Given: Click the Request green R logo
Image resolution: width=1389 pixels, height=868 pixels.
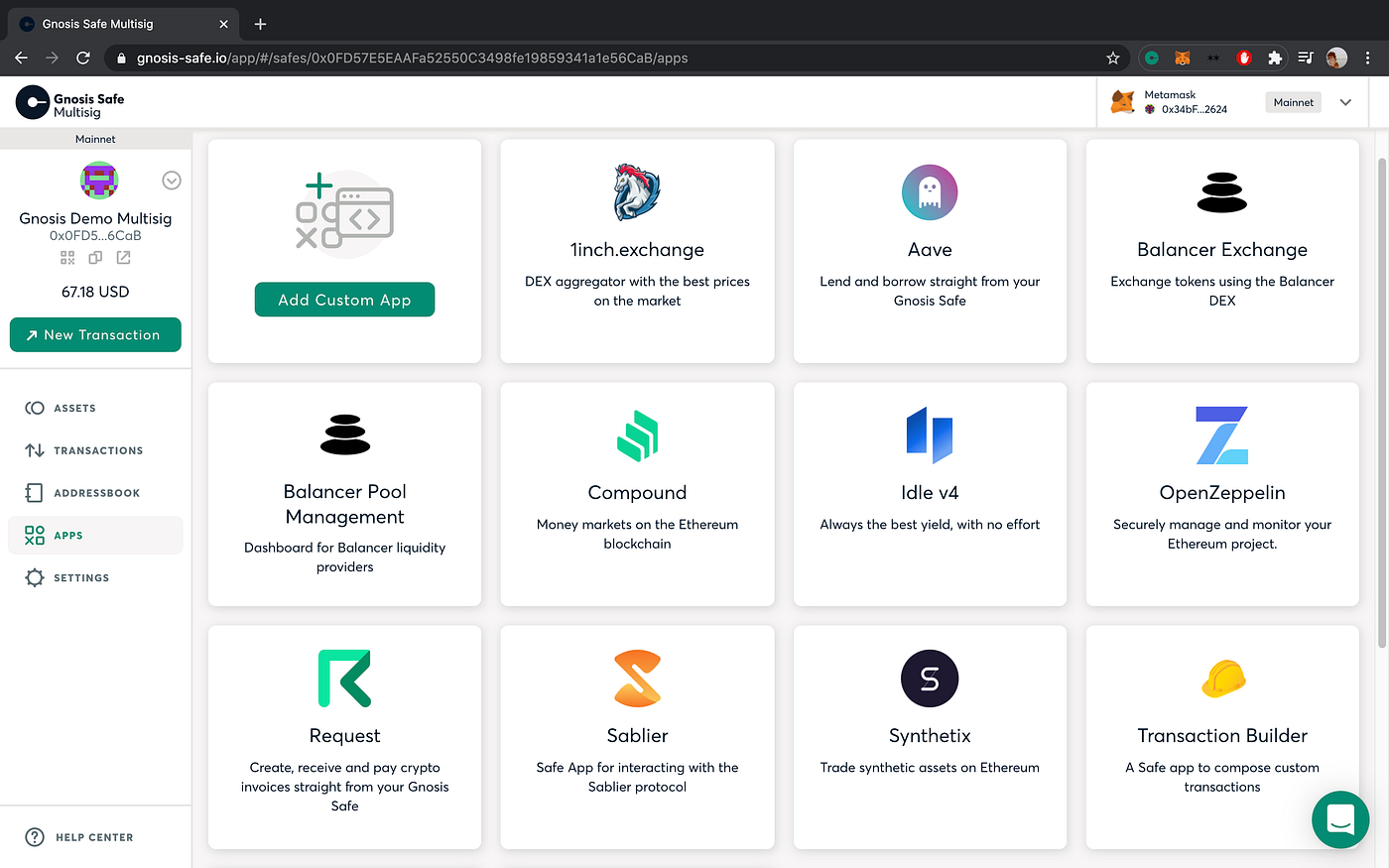Looking at the screenshot, I should (x=344, y=679).
